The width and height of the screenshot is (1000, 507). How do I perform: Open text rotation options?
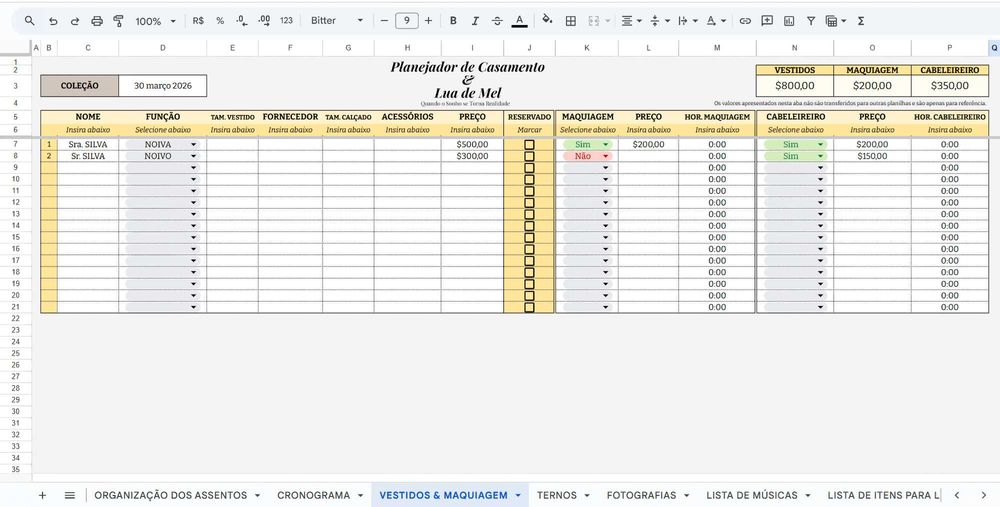(716, 20)
